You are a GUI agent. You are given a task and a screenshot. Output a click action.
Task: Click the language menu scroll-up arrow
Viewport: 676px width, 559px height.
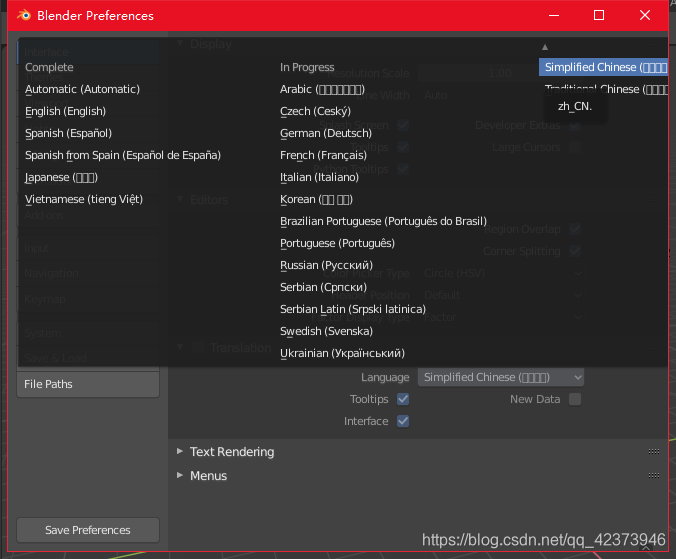click(545, 47)
